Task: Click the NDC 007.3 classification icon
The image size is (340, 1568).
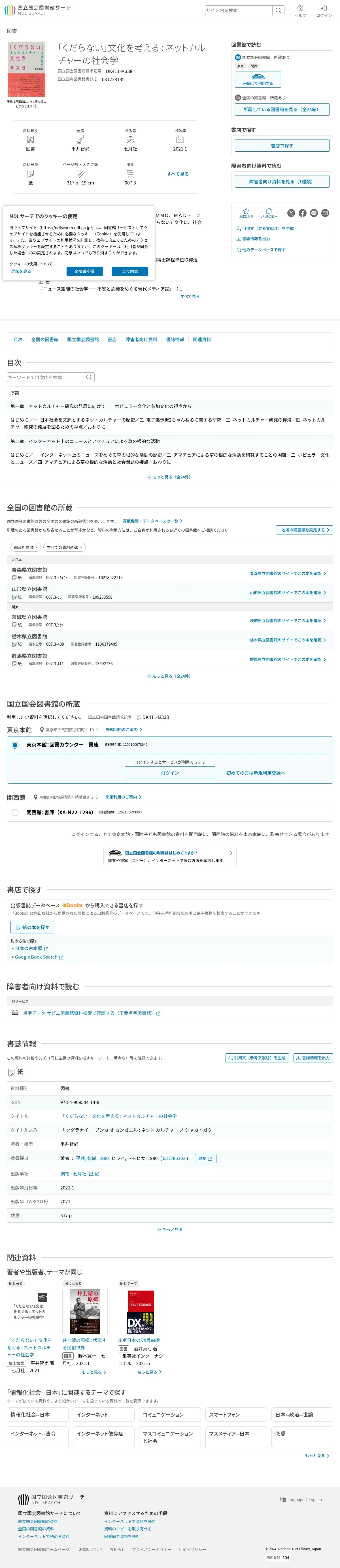Action: point(130,173)
